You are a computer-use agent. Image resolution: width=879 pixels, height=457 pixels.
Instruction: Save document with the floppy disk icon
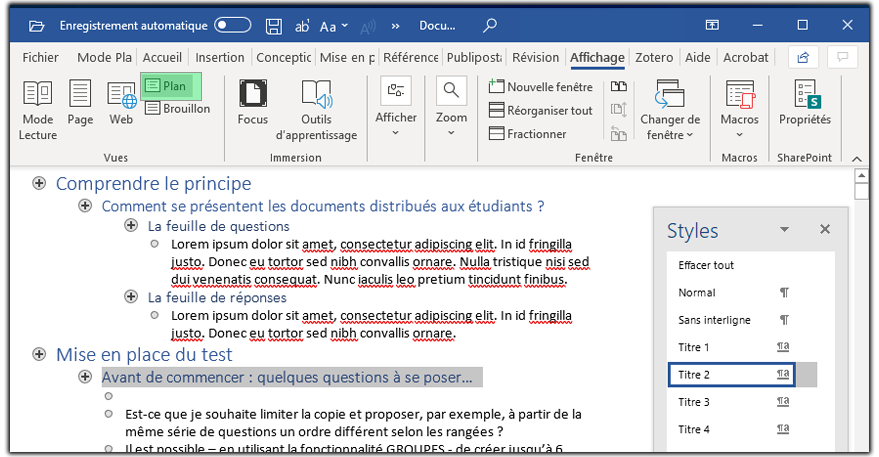pyautogui.click(x=274, y=26)
